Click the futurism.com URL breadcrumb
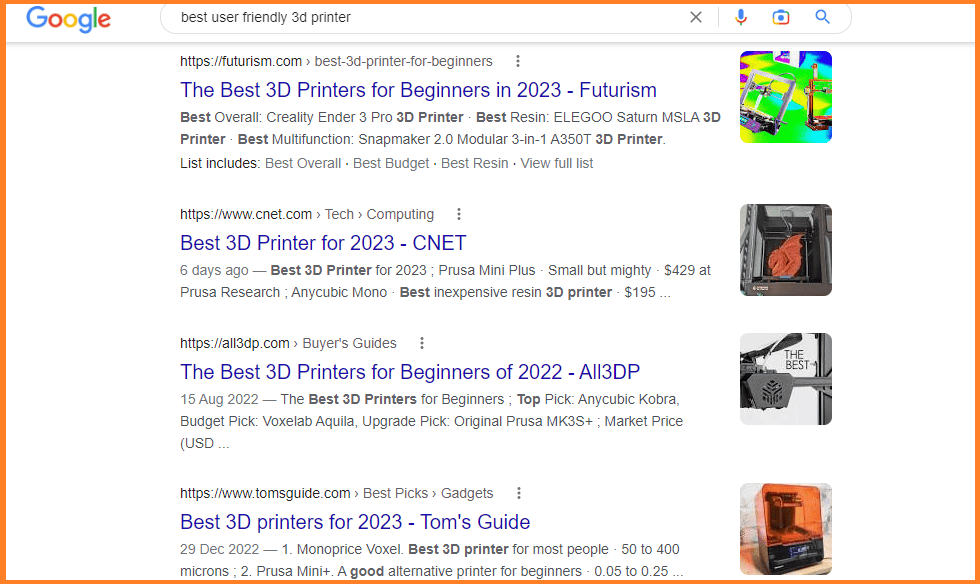Screen dimensions: 980x584 pos(336,61)
